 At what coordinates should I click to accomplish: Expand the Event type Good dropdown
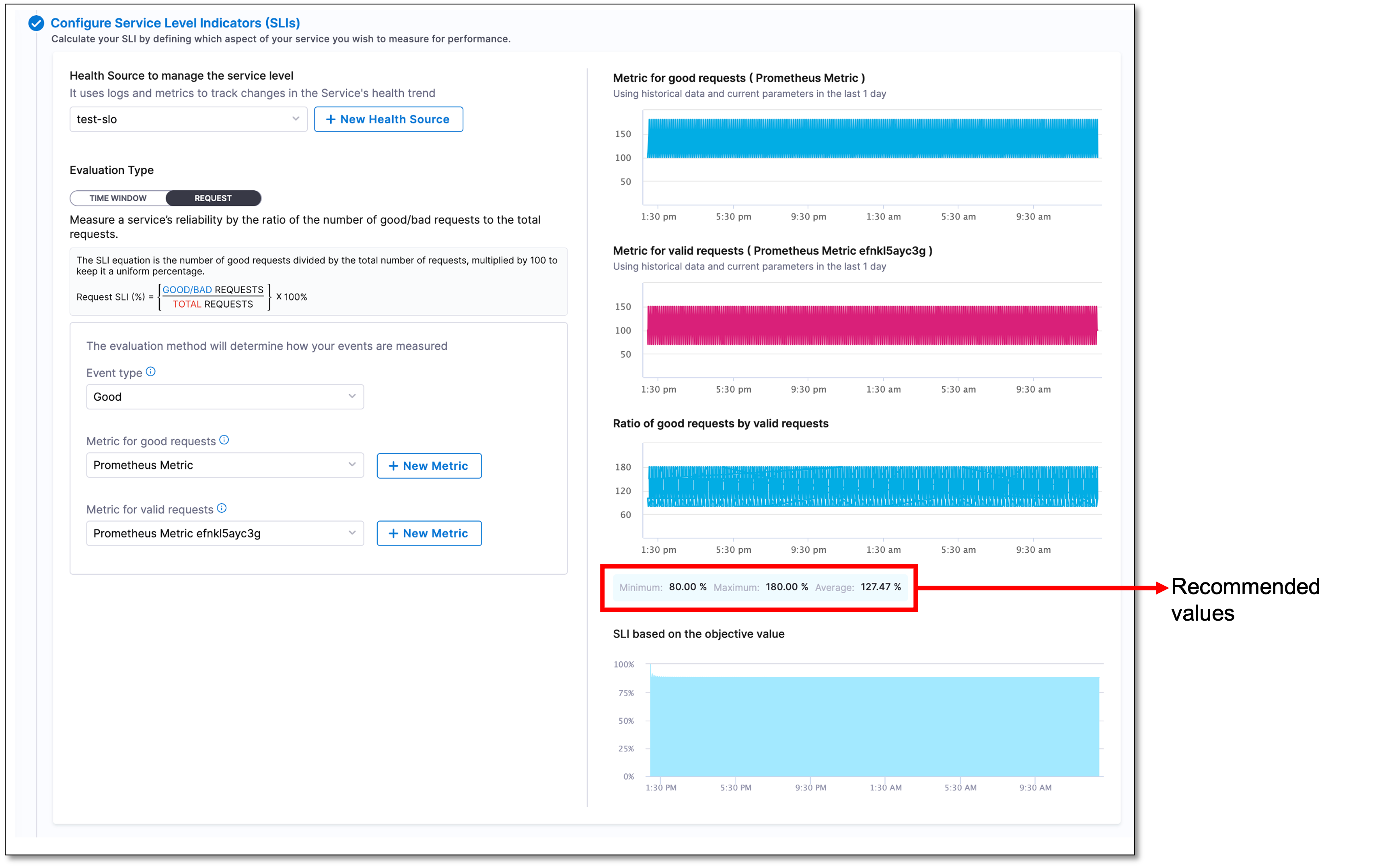(x=224, y=397)
